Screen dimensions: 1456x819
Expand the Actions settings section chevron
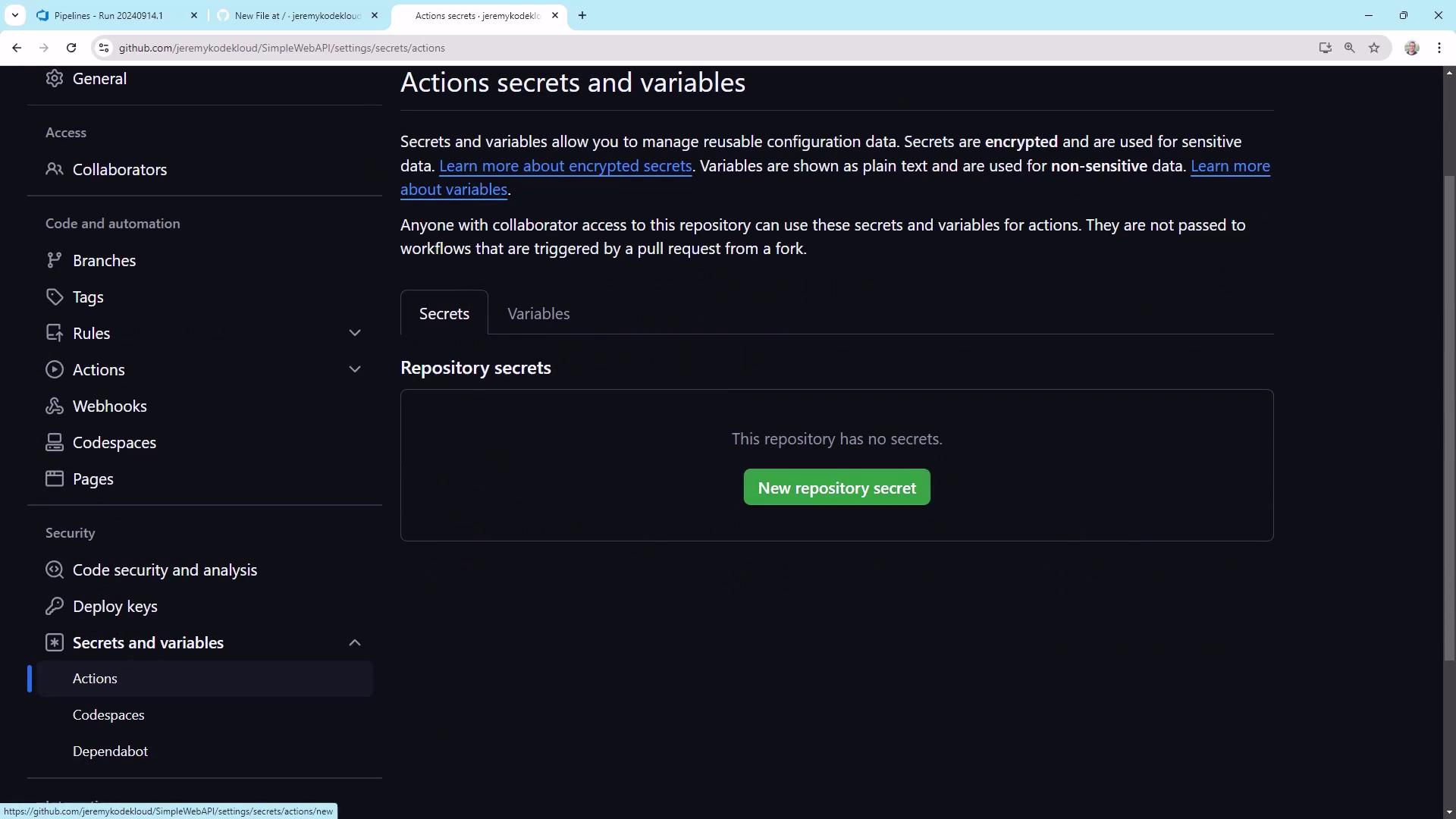[x=354, y=369]
